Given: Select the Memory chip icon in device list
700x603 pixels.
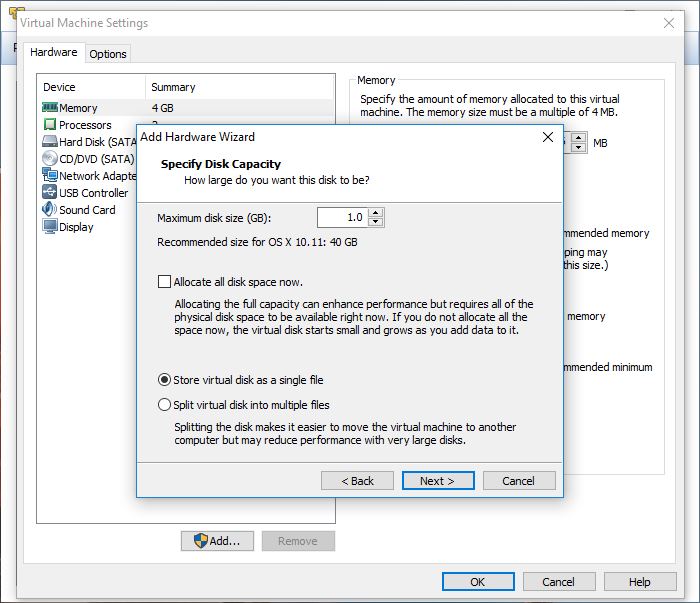Looking at the screenshot, I should pyautogui.click(x=50, y=108).
